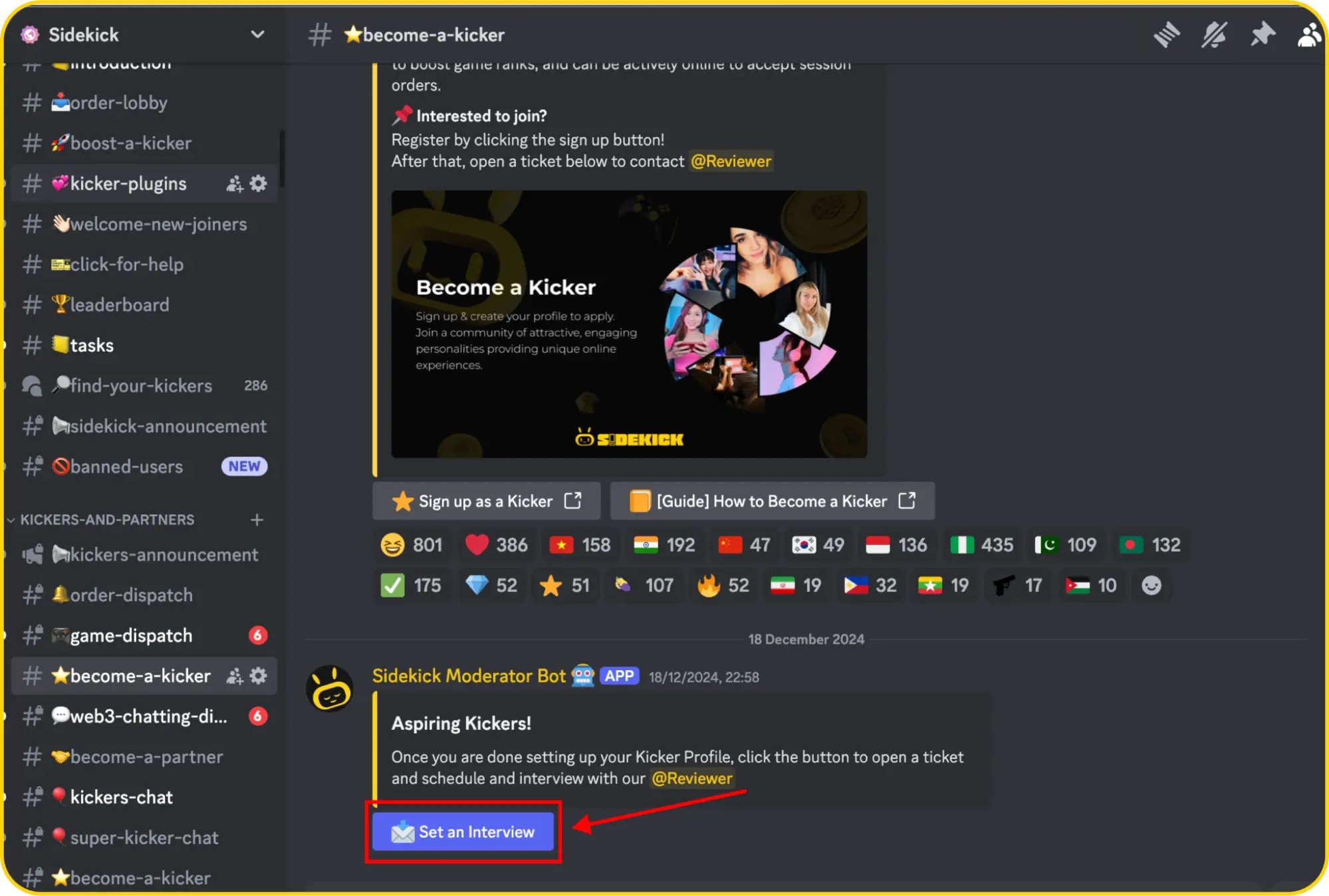
Task: Open the find-your-kickers forum channel
Action: click(x=144, y=386)
